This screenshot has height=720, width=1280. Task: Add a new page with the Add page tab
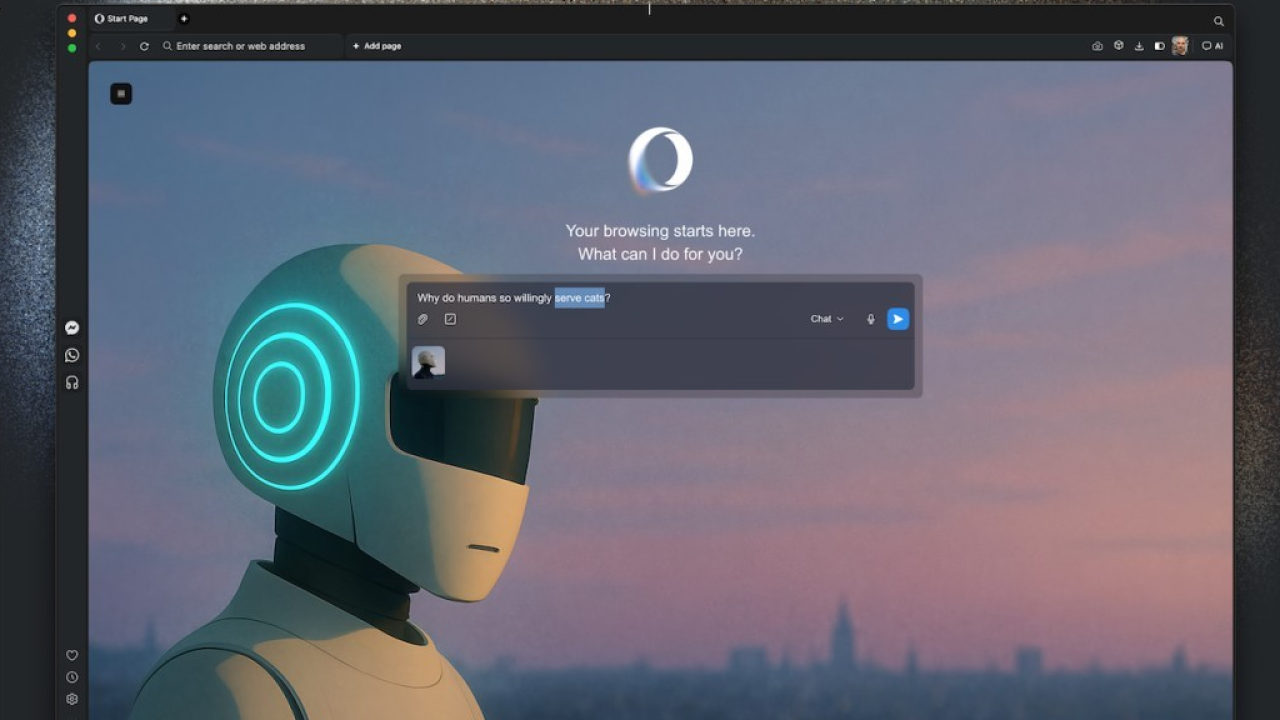pos(376,46)
